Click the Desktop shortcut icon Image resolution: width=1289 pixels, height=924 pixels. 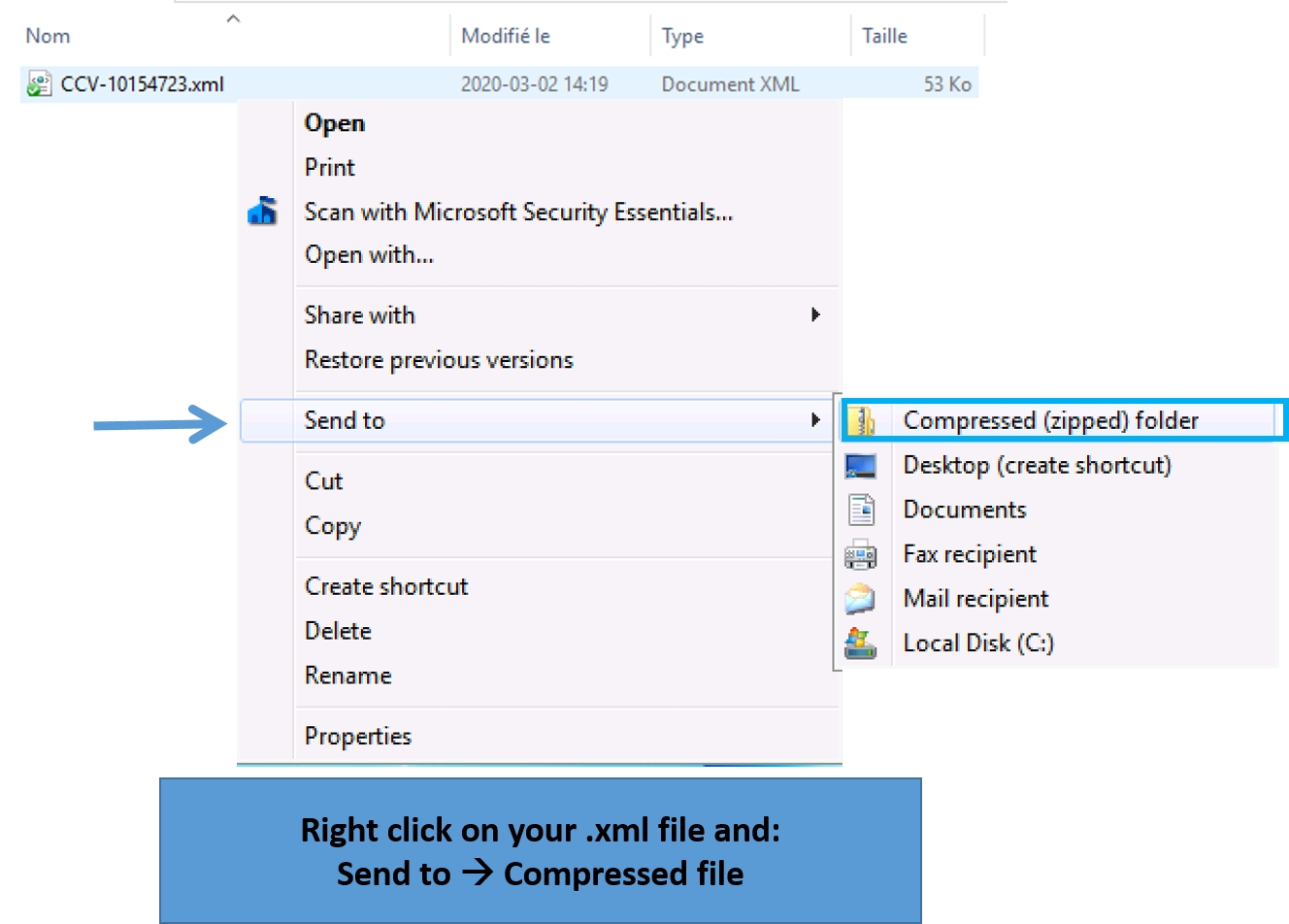861,466
